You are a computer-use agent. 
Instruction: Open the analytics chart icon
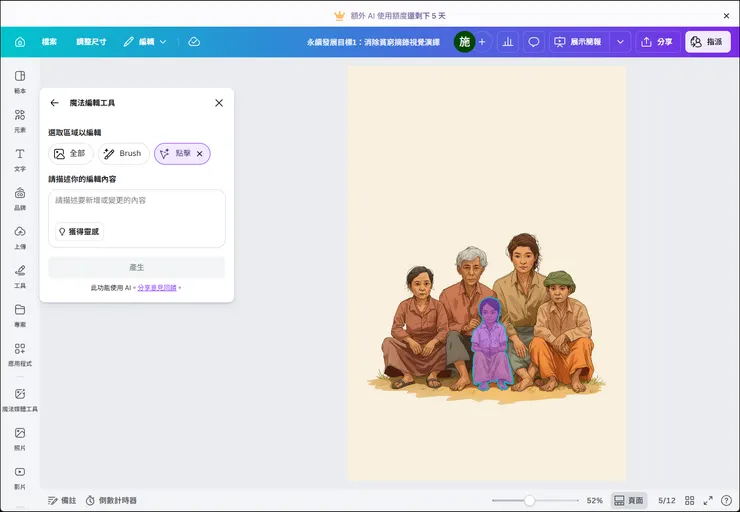tap(508, 42)
